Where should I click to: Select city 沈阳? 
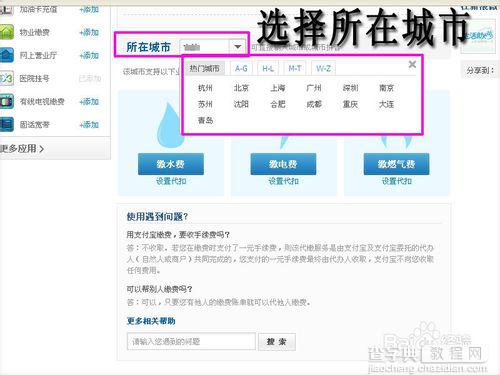(x=241, y=104)
